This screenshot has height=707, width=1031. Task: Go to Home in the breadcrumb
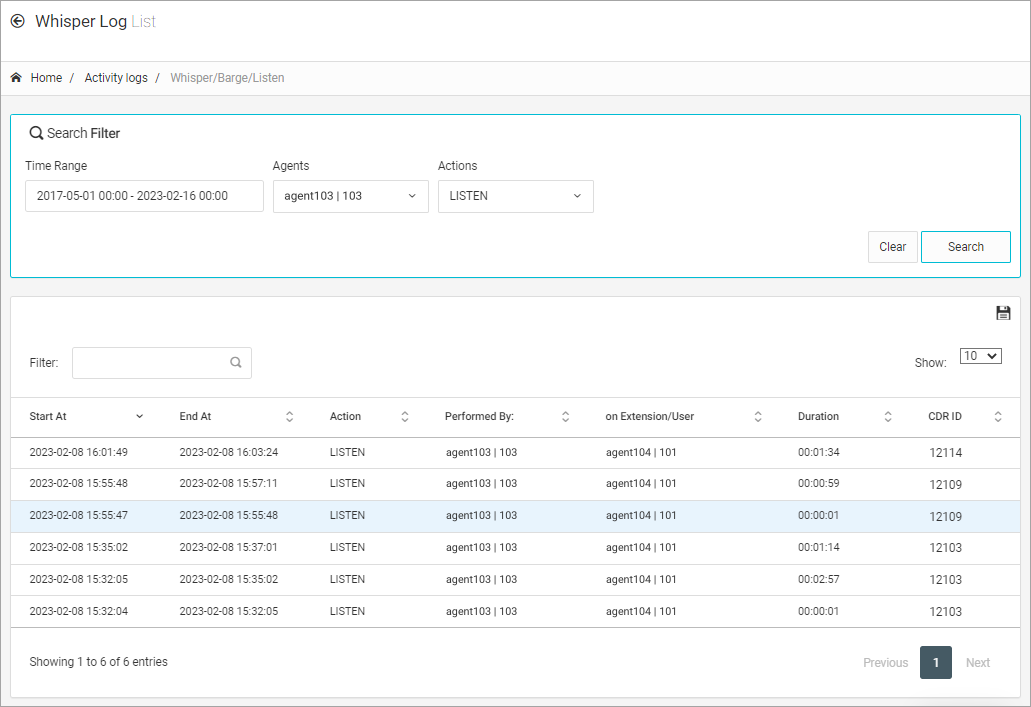(46, 78)
